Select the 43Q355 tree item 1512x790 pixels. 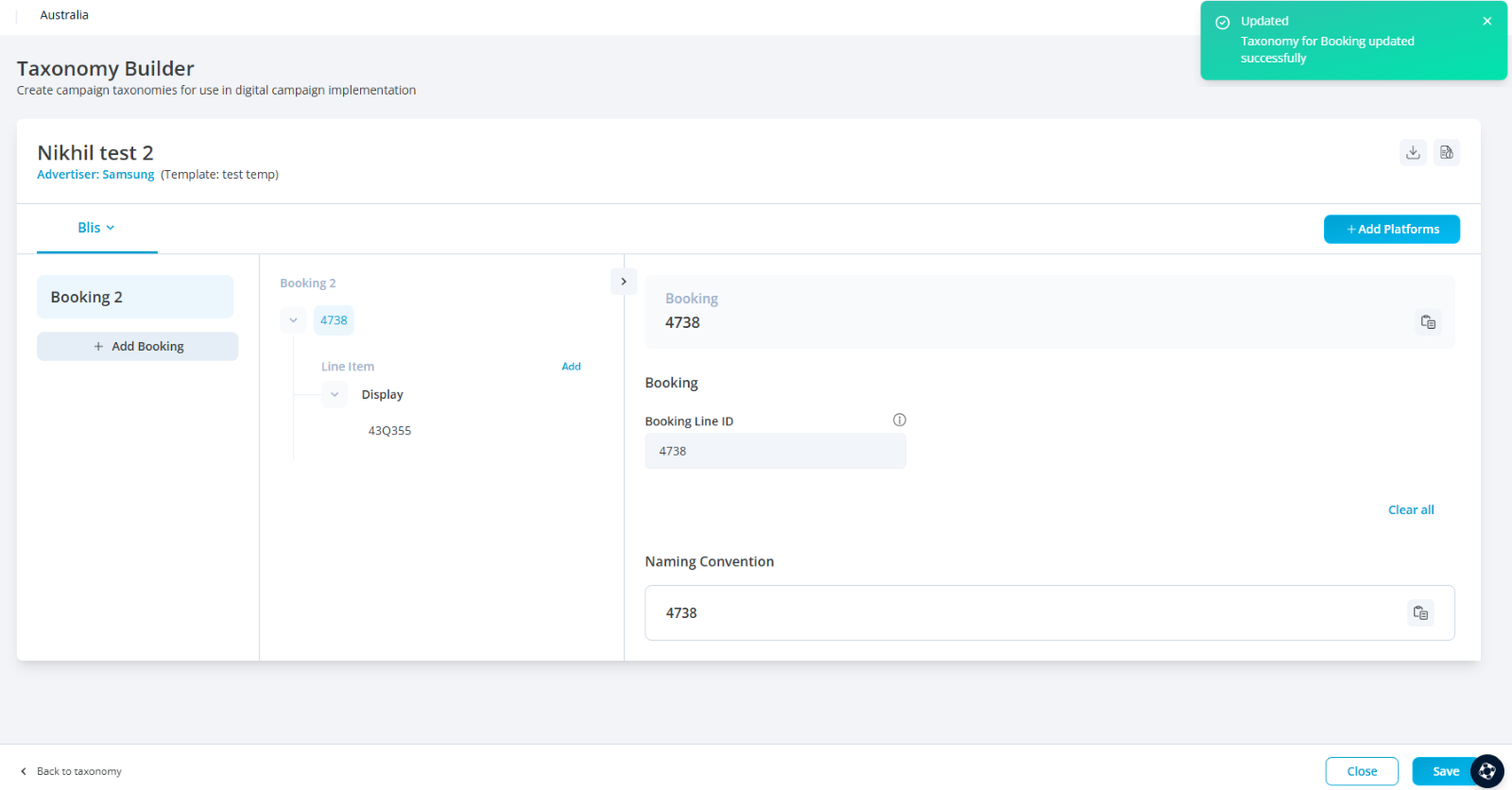click(x=389, y=431)
